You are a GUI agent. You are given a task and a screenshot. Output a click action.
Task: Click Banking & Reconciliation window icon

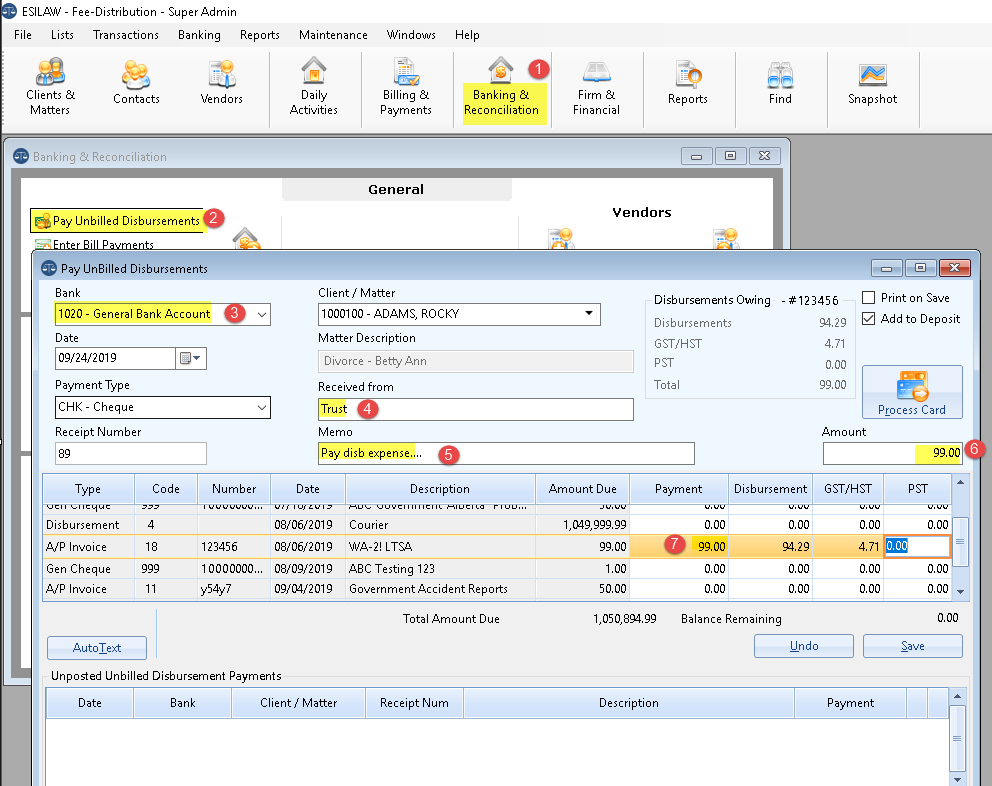pos(21,156)
